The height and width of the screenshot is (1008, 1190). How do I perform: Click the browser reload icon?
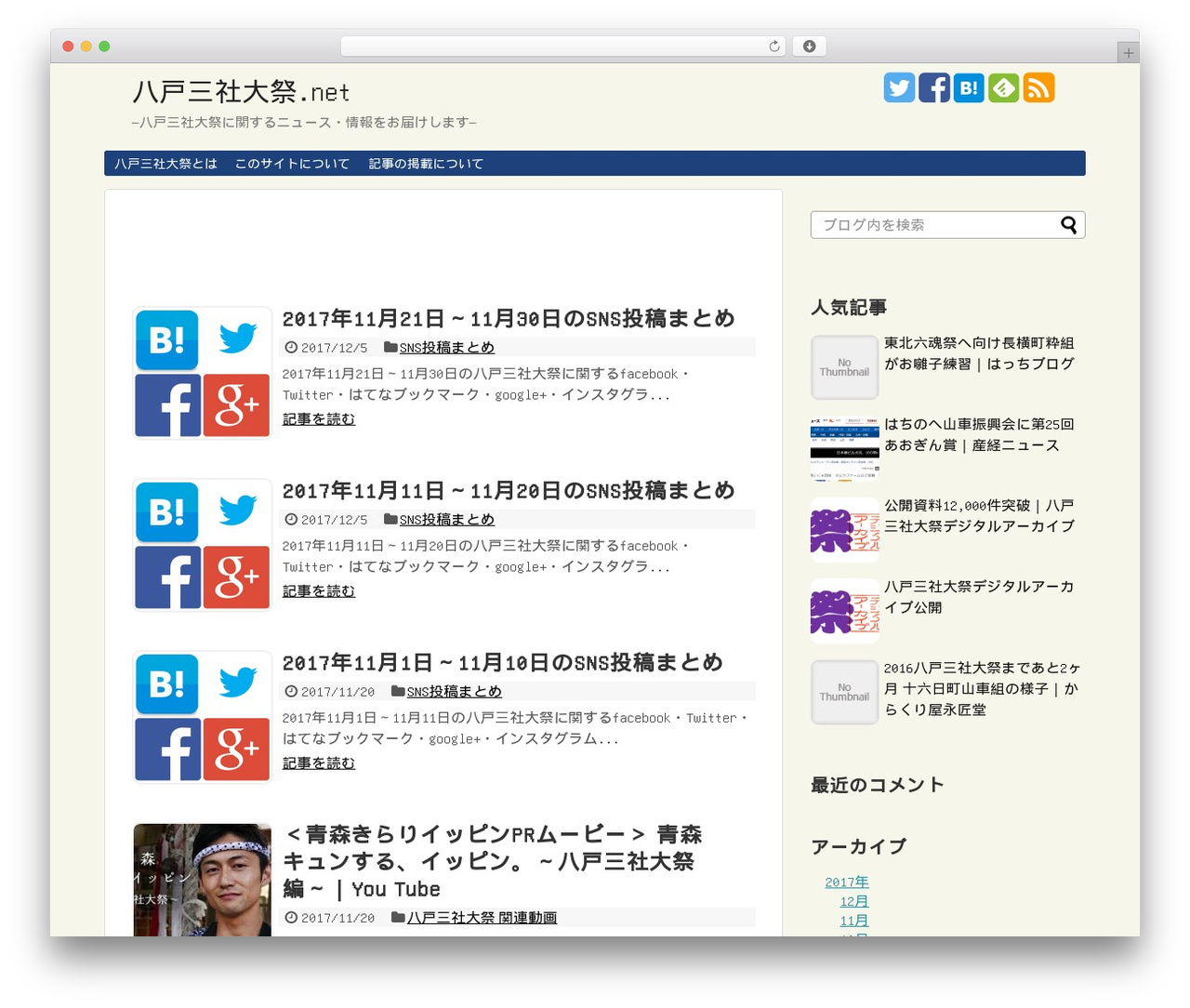click(x=774, y=46)
